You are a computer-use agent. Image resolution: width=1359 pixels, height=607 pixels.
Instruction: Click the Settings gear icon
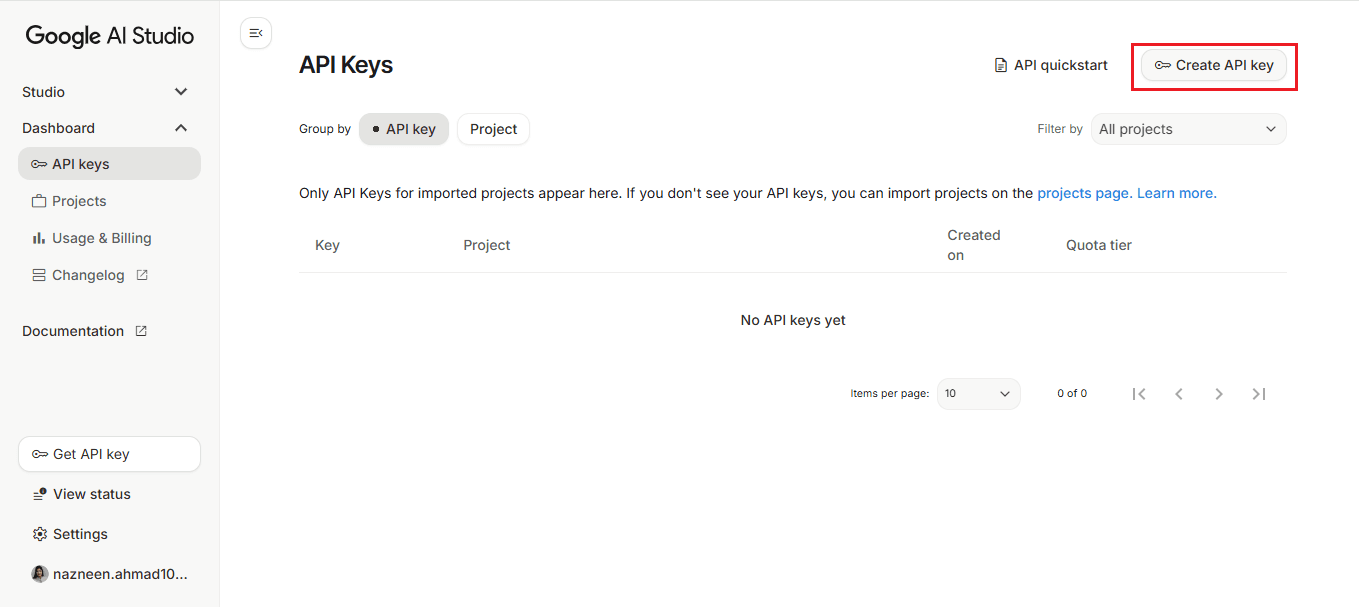click(x=40, y=534)
